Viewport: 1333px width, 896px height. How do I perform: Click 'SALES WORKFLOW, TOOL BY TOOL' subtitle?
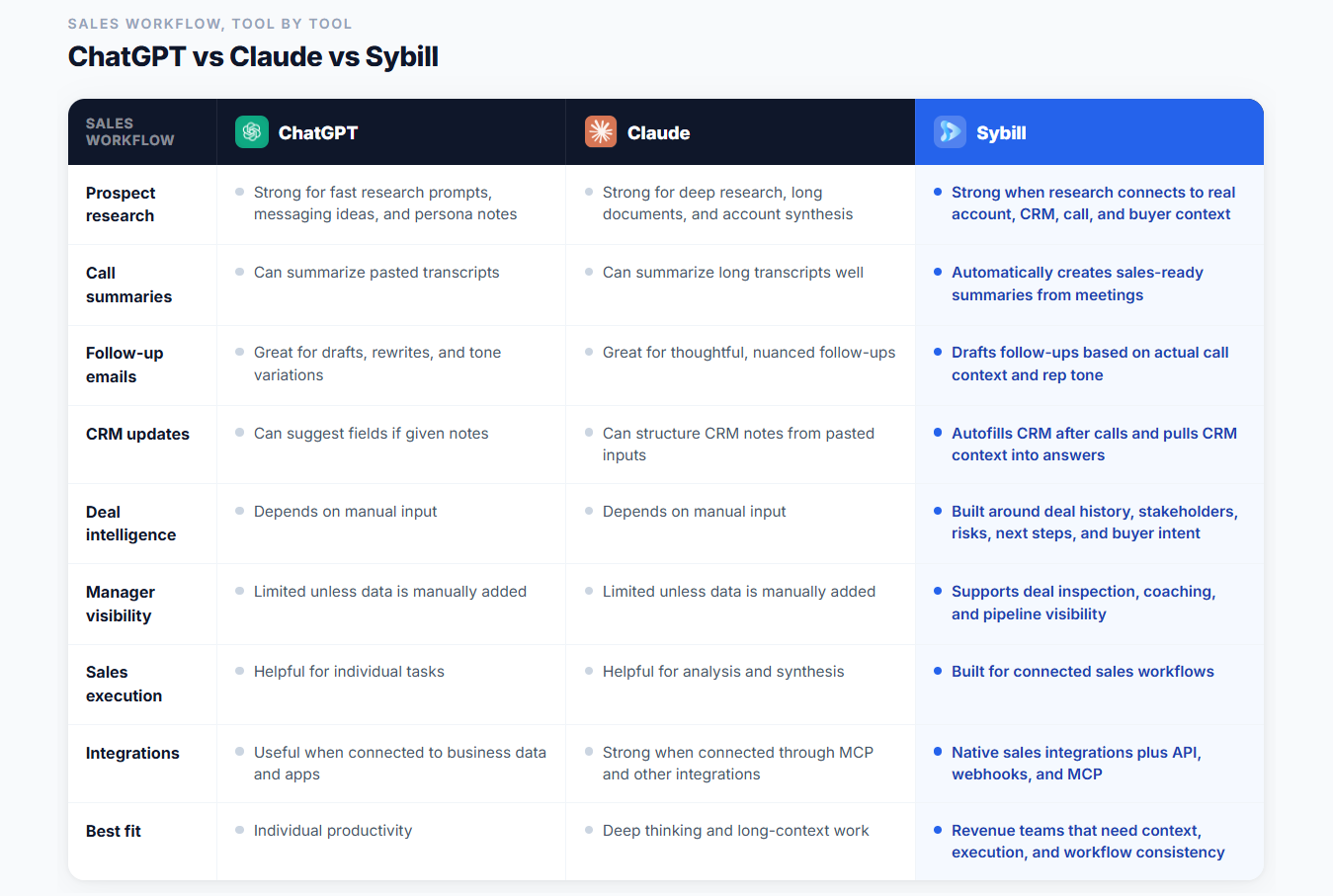point(209,24)
